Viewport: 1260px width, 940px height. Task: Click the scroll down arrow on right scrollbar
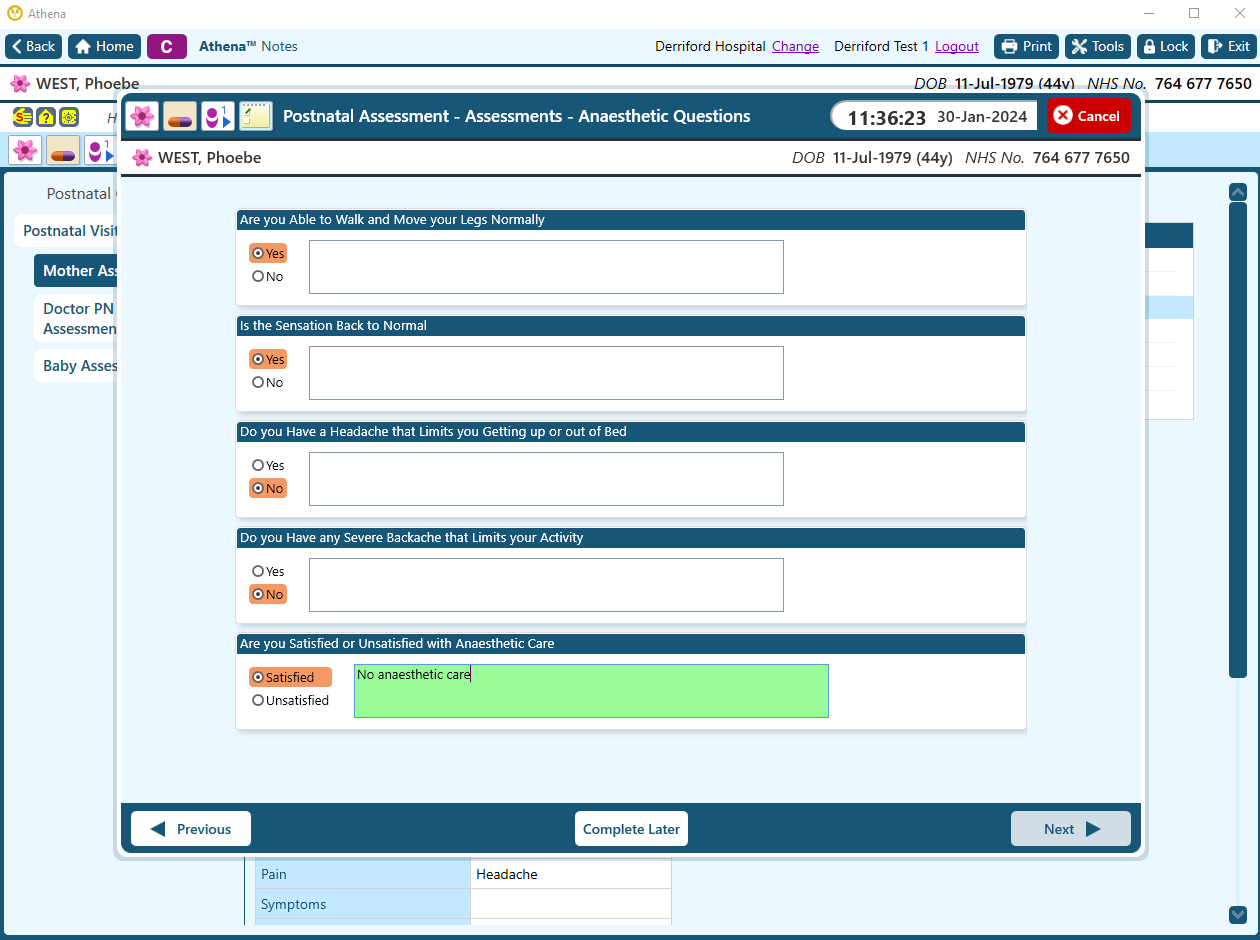[1238, 914]
